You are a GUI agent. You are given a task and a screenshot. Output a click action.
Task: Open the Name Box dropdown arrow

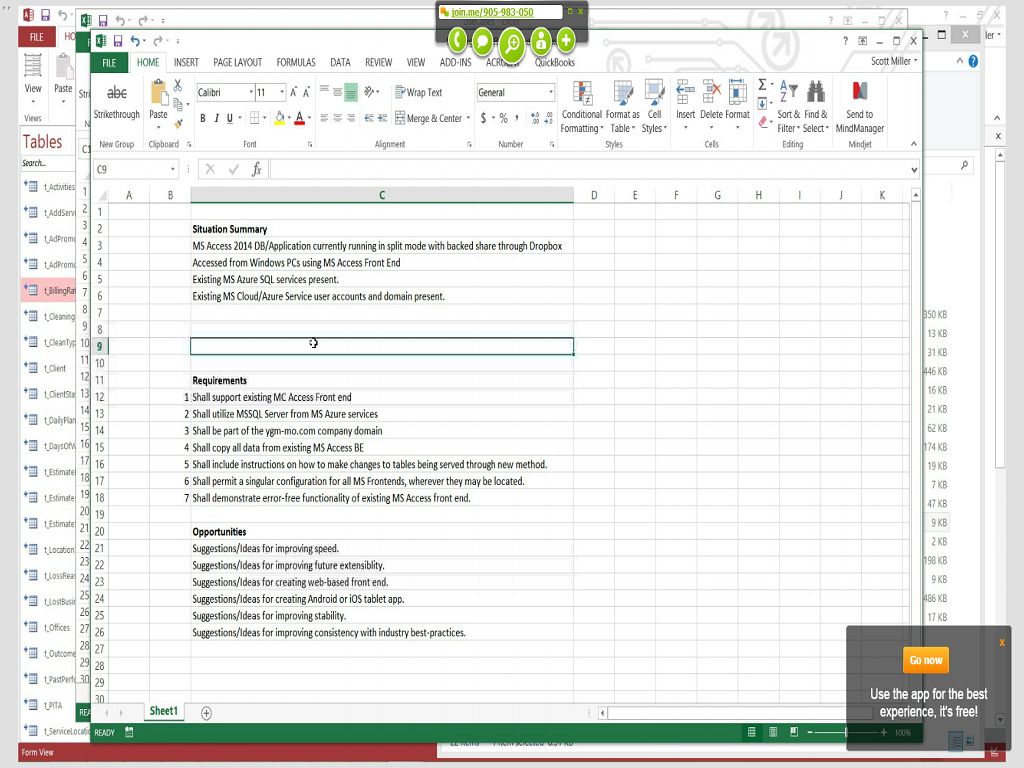click(173, 170)
